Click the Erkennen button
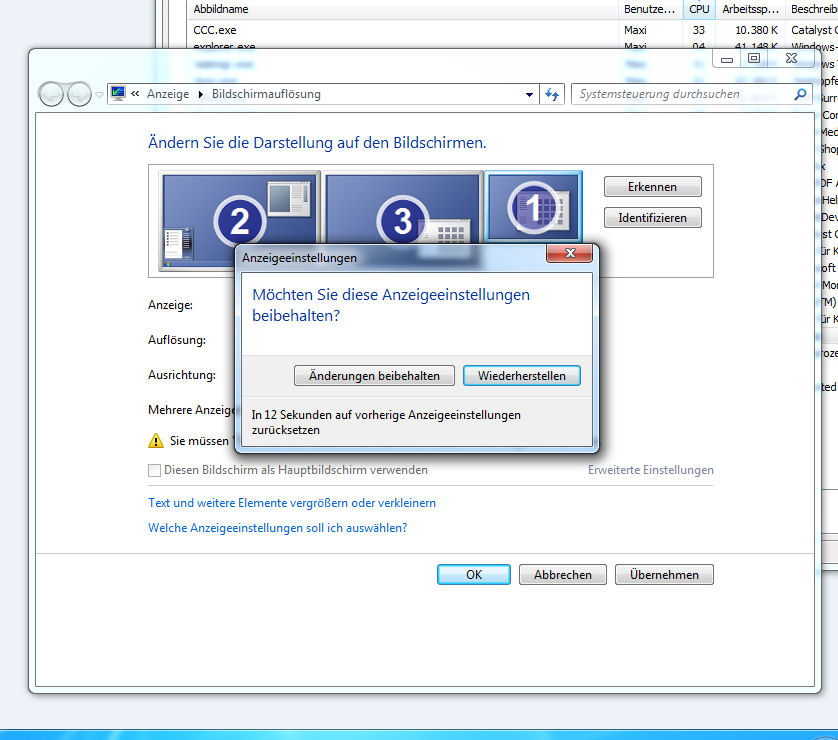The image size is (838, 740). (x=653, y=186)
